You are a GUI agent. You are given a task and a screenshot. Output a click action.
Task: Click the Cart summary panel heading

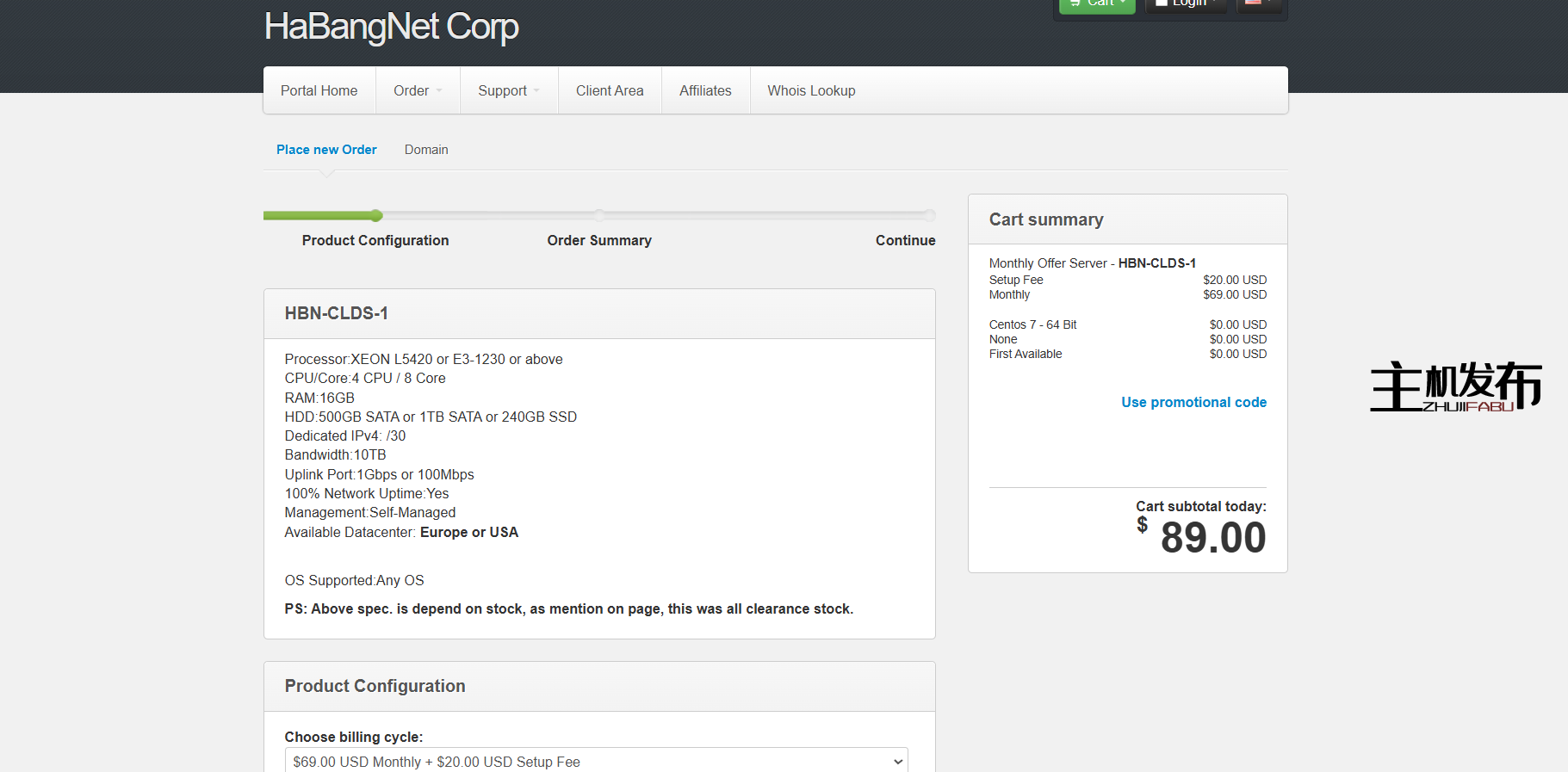point(1045,219)
